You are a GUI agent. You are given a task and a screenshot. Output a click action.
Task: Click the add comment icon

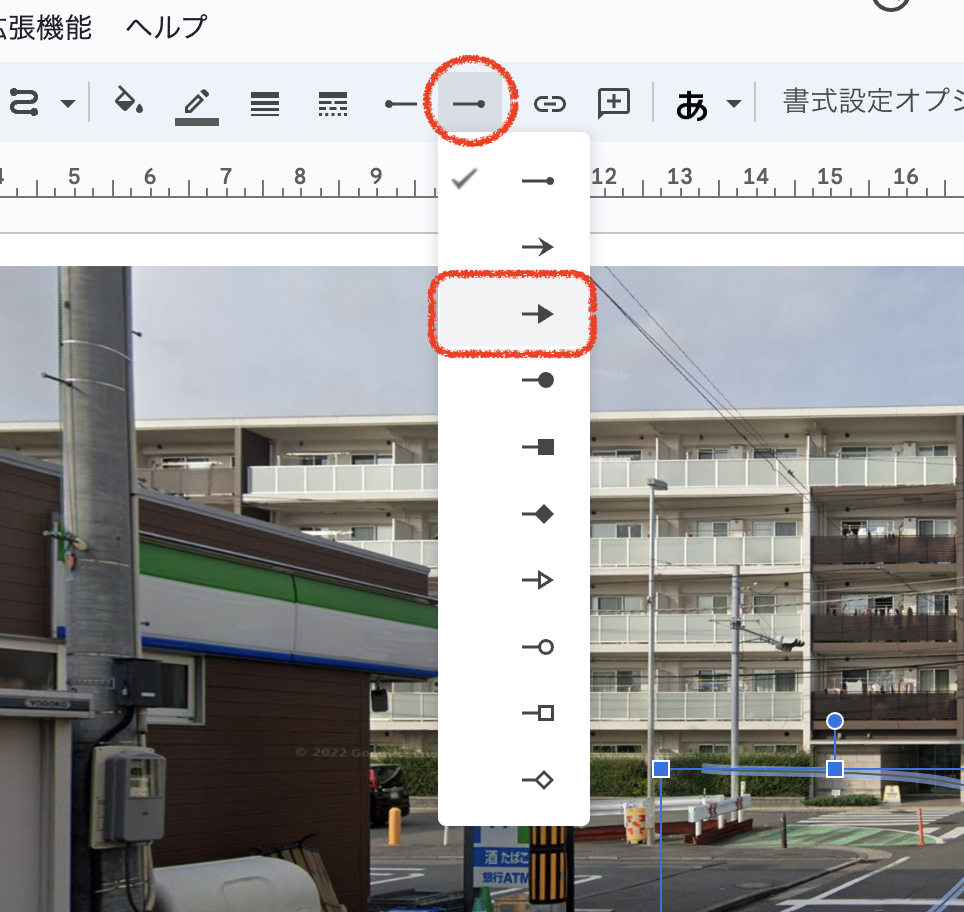click(613, 103)
